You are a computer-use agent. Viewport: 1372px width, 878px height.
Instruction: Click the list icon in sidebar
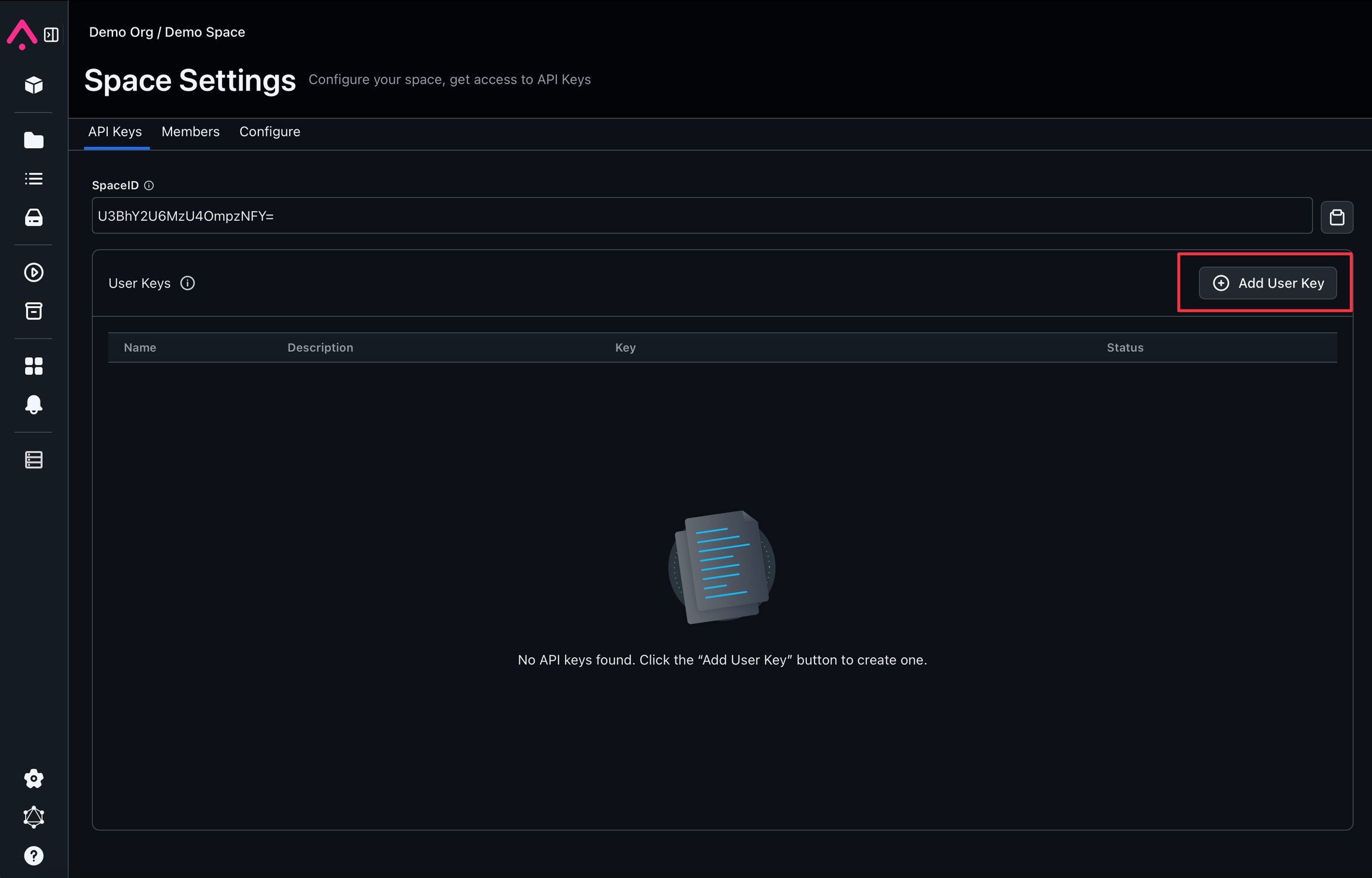click(x=34, y=179)
